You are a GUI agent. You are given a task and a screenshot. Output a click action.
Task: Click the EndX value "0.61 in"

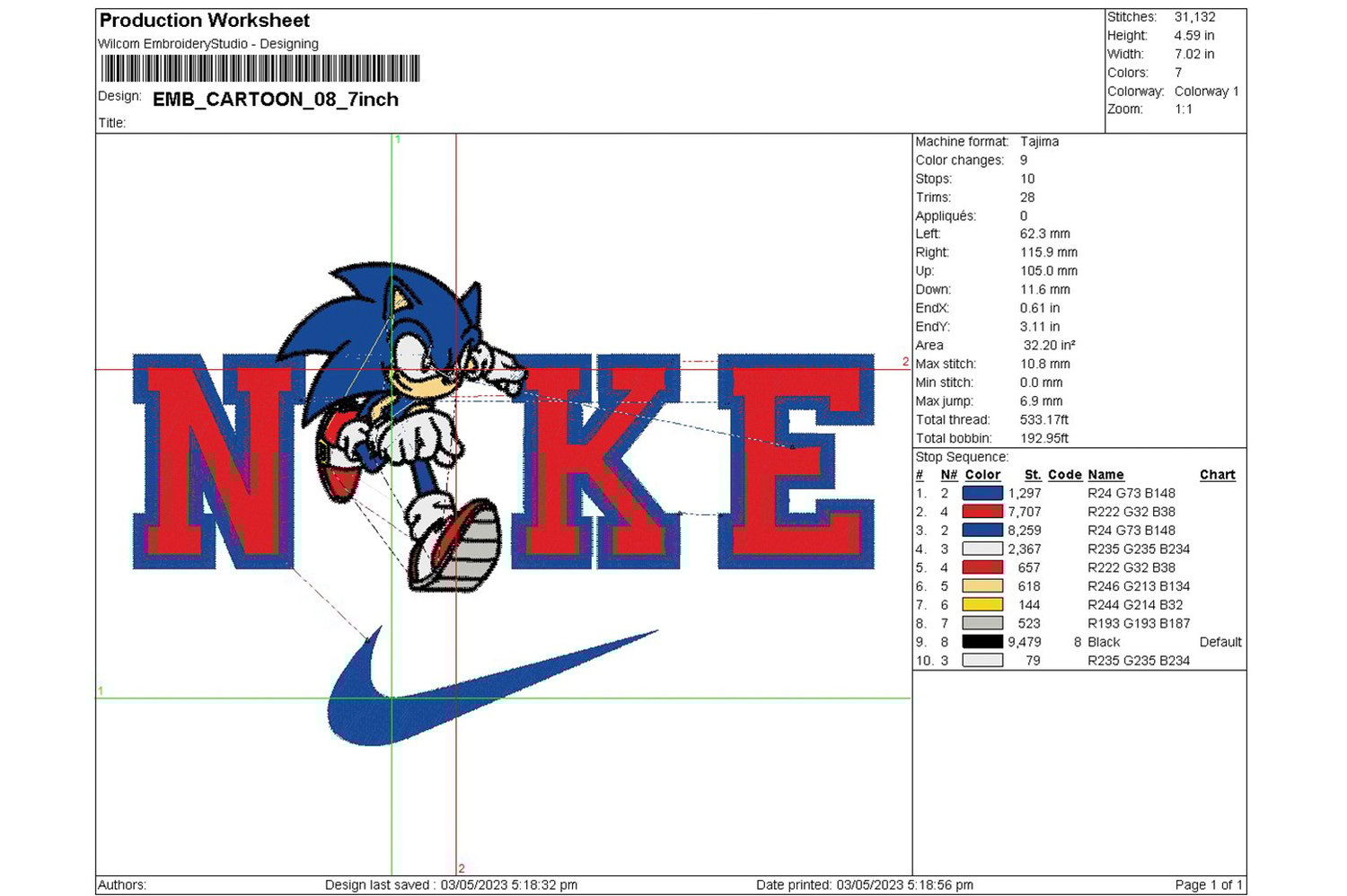[1040, 309]
